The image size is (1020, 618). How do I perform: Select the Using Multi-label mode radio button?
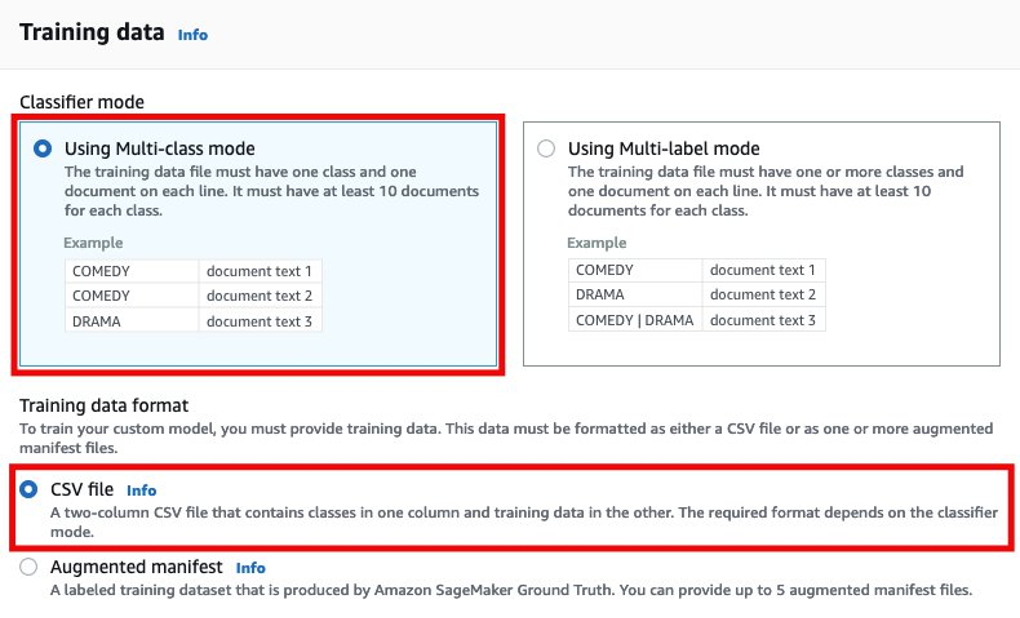[546, 148]
